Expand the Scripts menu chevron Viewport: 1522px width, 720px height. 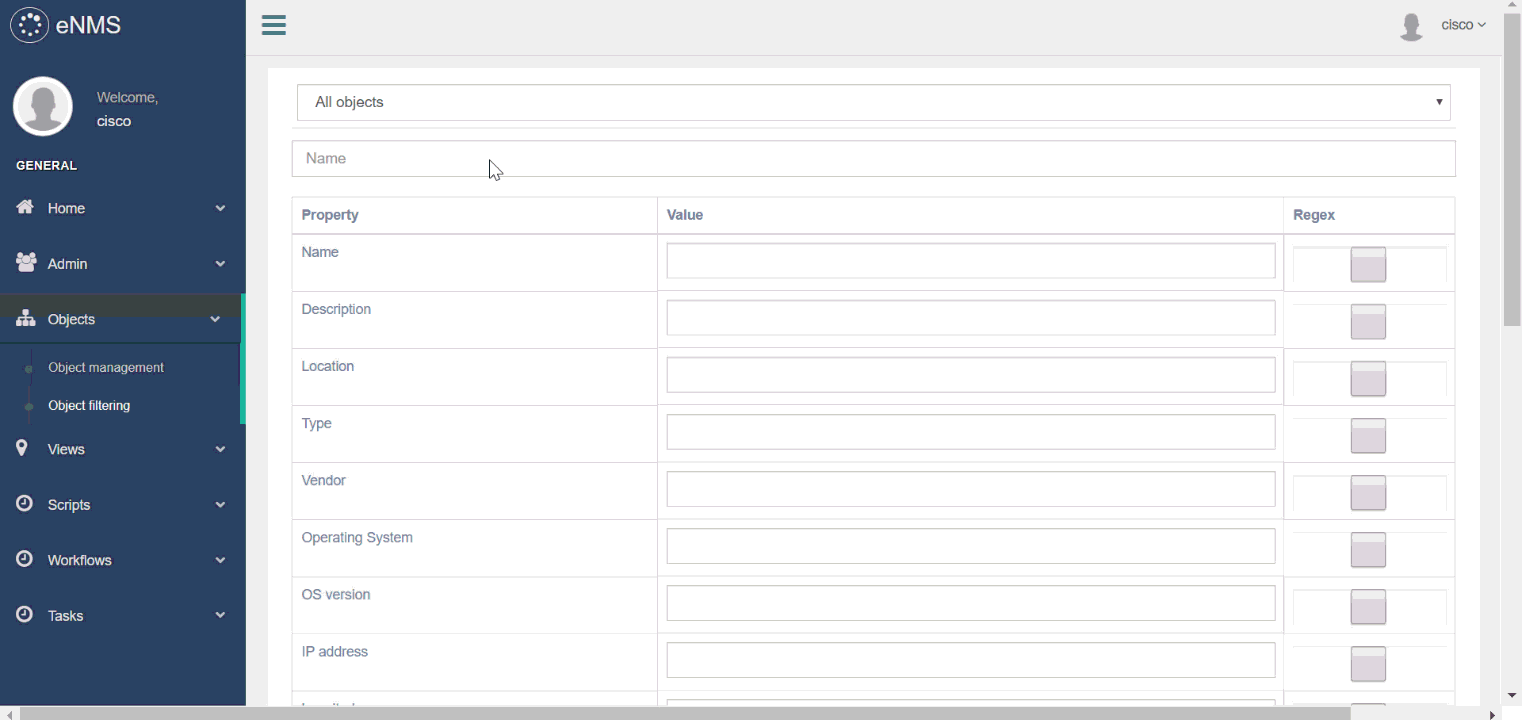pos(220,505)
